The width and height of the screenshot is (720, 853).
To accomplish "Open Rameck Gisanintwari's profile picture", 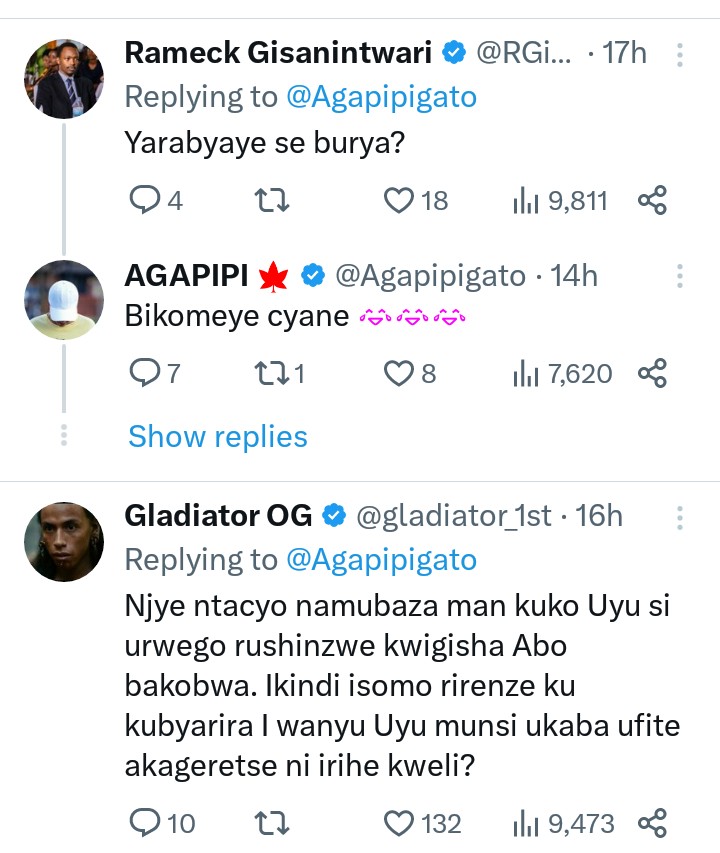I will pyautogui.click(x=64, y=79).
